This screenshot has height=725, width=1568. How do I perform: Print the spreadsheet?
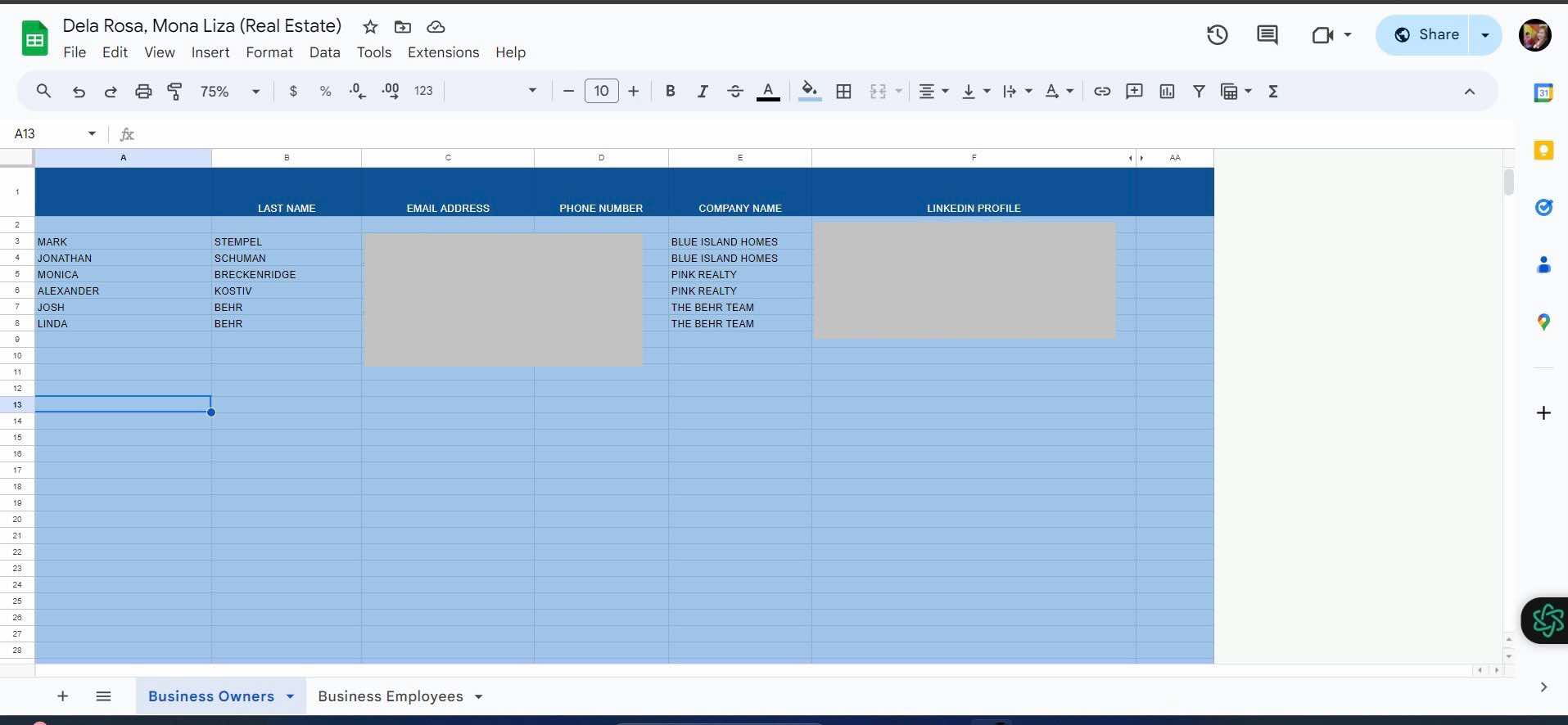pos(143,92)
